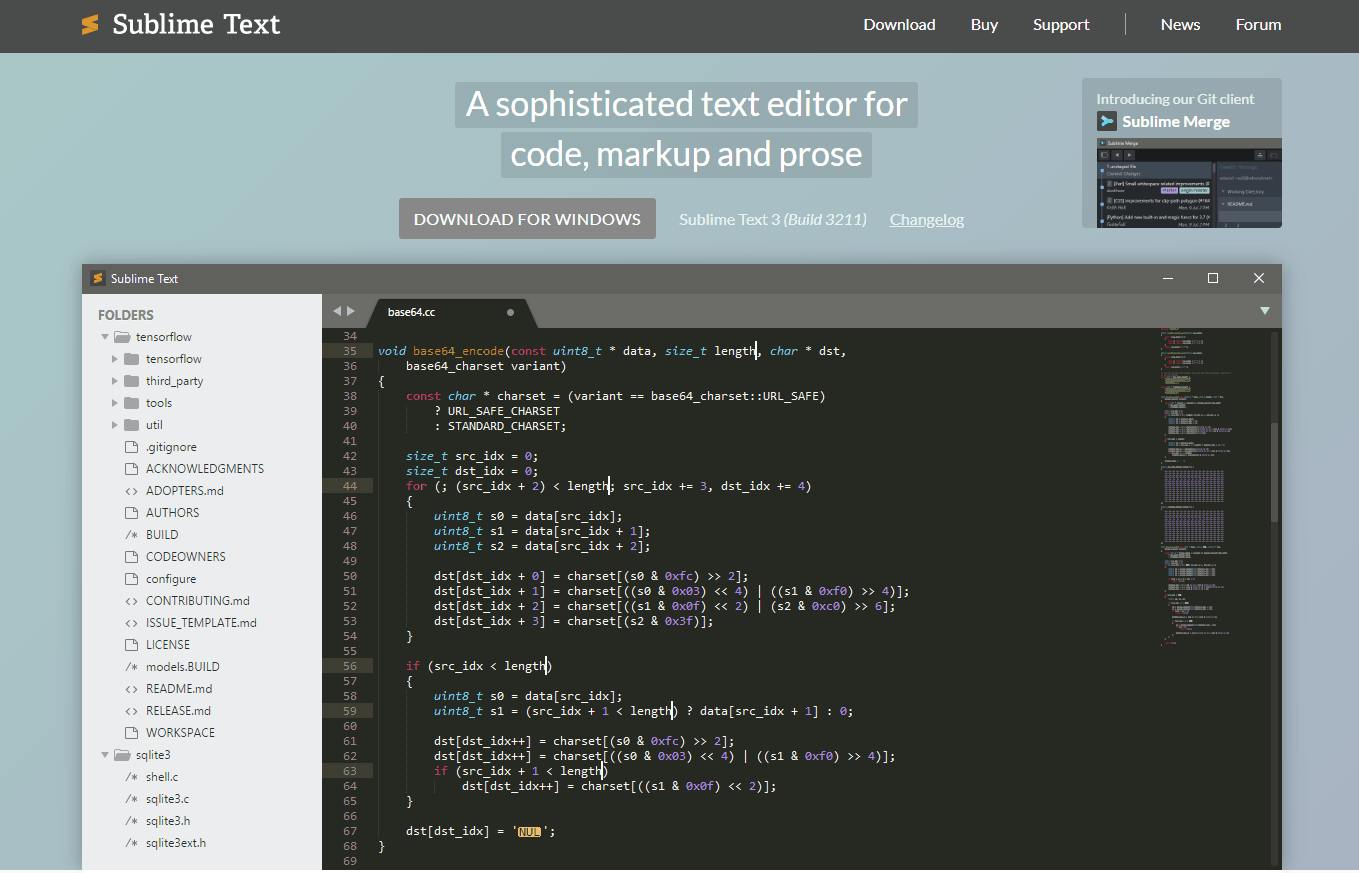
Task: Go to the Buy page
Action: click(984, 25)
